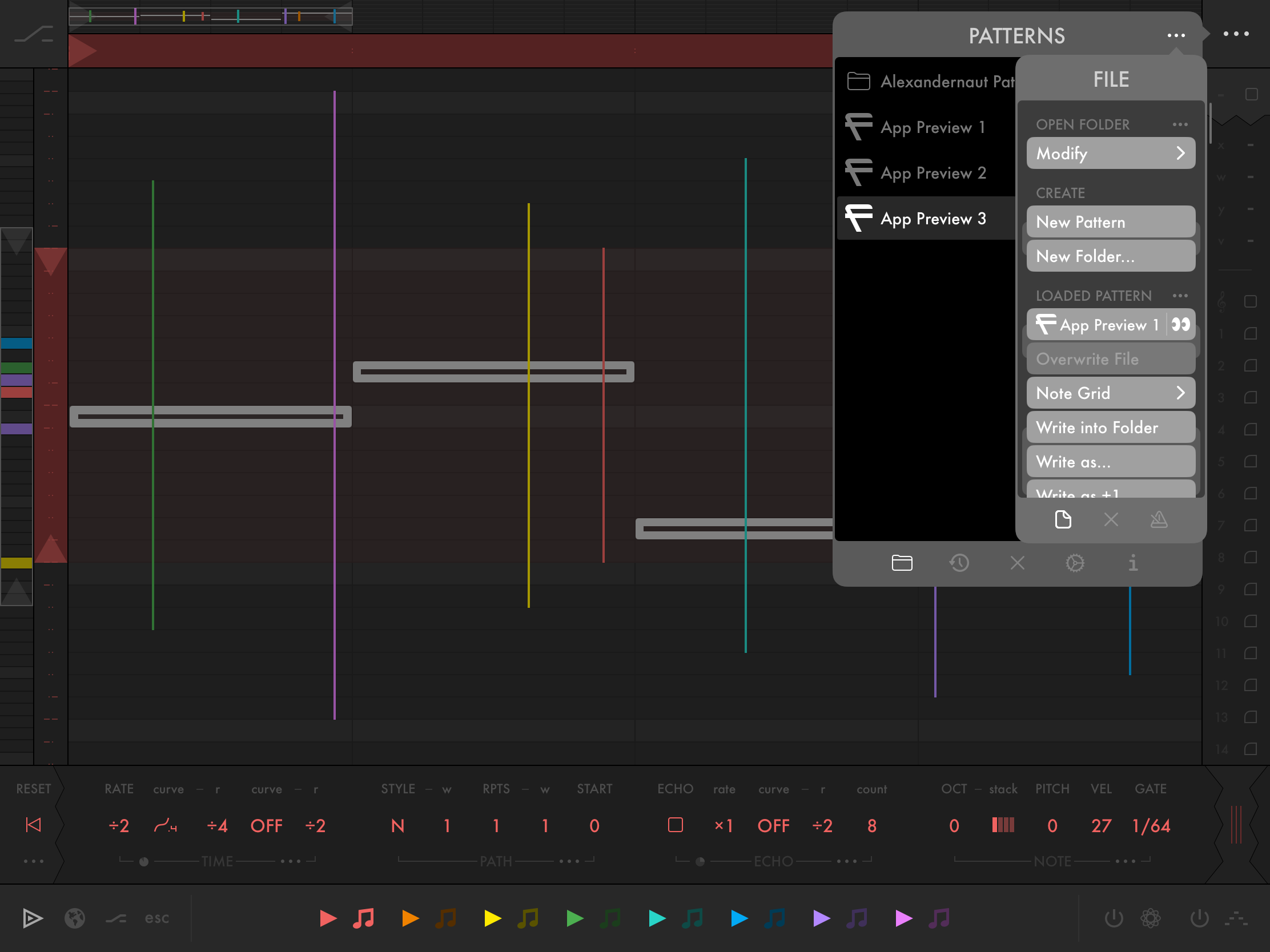
Task: Click the metronome icon in File panel footer
Action: tap(1159, 520)
